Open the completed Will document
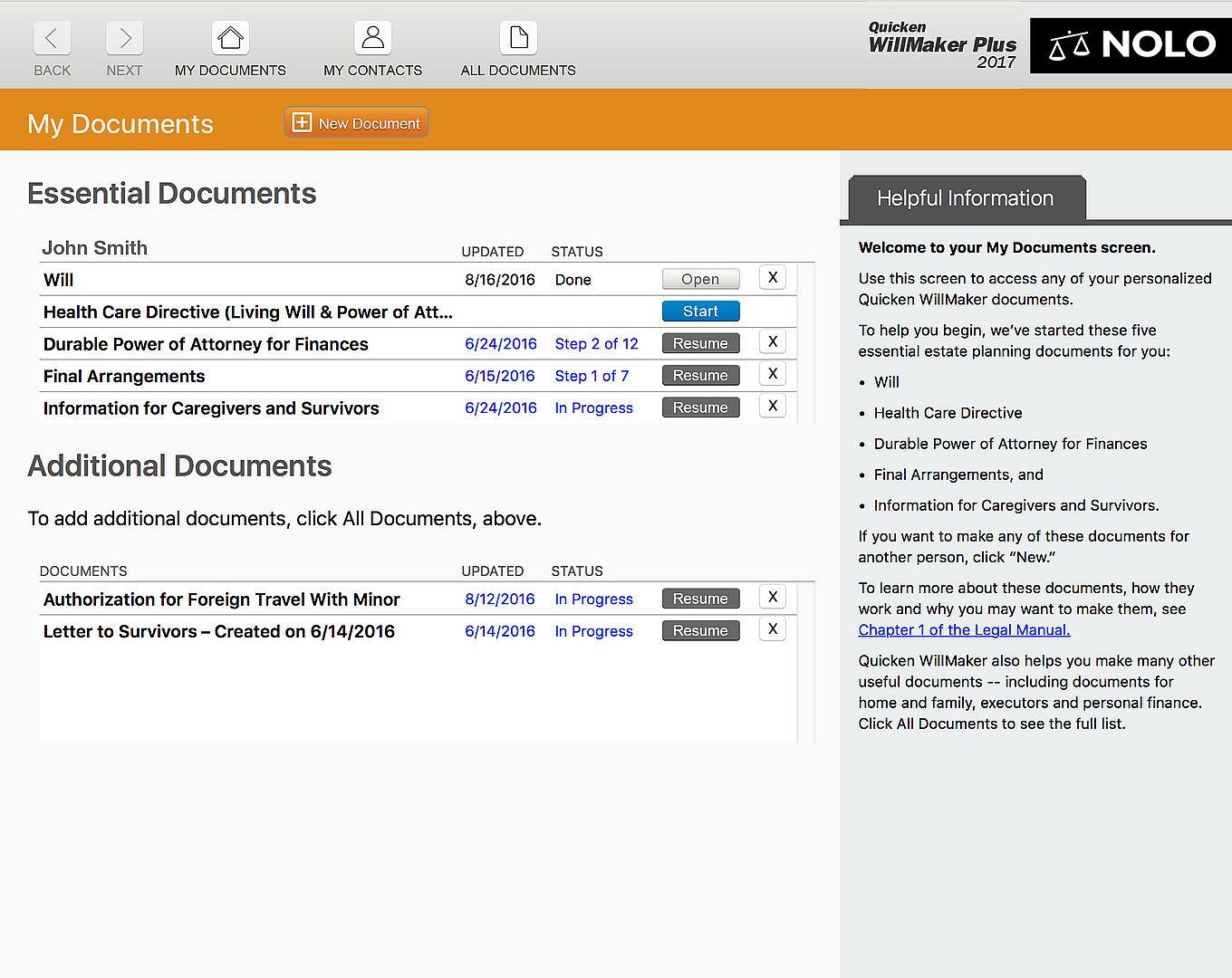Viewport: 1232px width, 978px height. 700,279
